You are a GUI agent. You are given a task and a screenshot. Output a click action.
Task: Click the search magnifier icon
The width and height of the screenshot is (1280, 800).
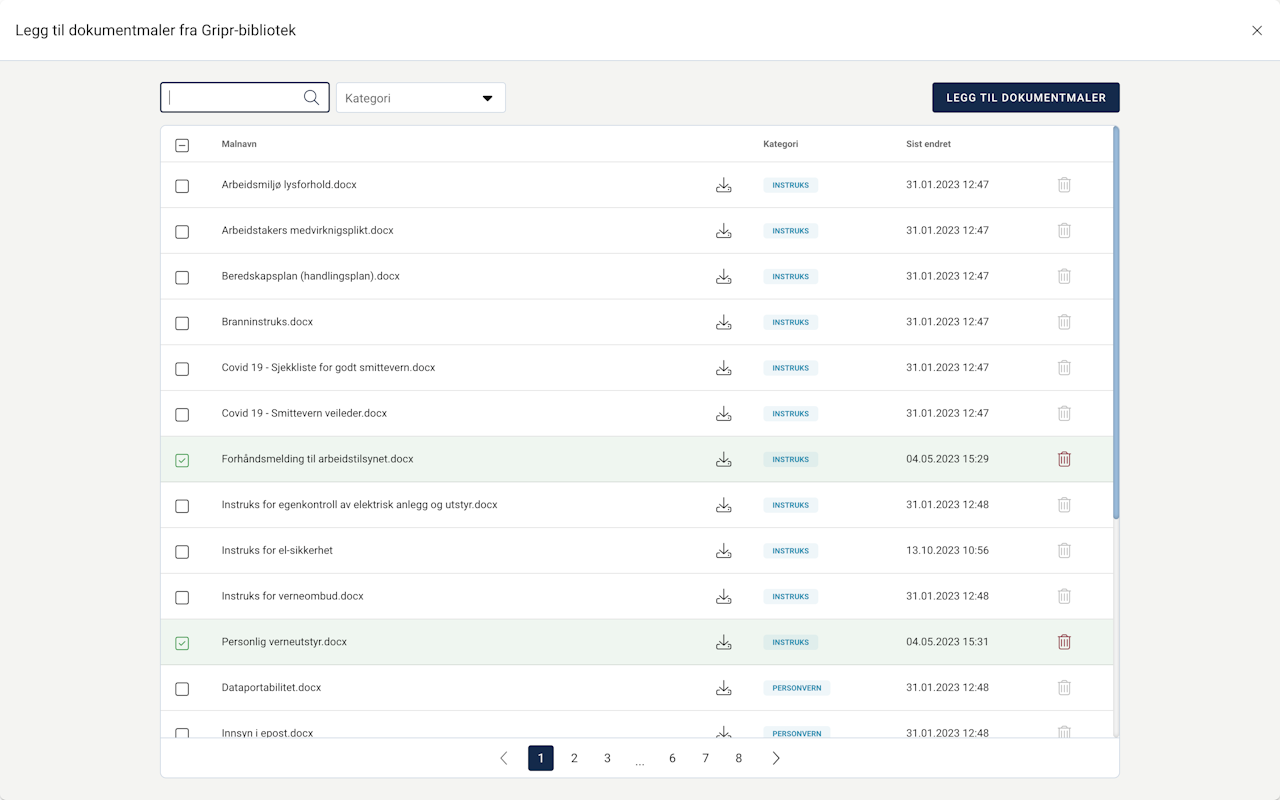pyautogui.click(x=311, y=98)
